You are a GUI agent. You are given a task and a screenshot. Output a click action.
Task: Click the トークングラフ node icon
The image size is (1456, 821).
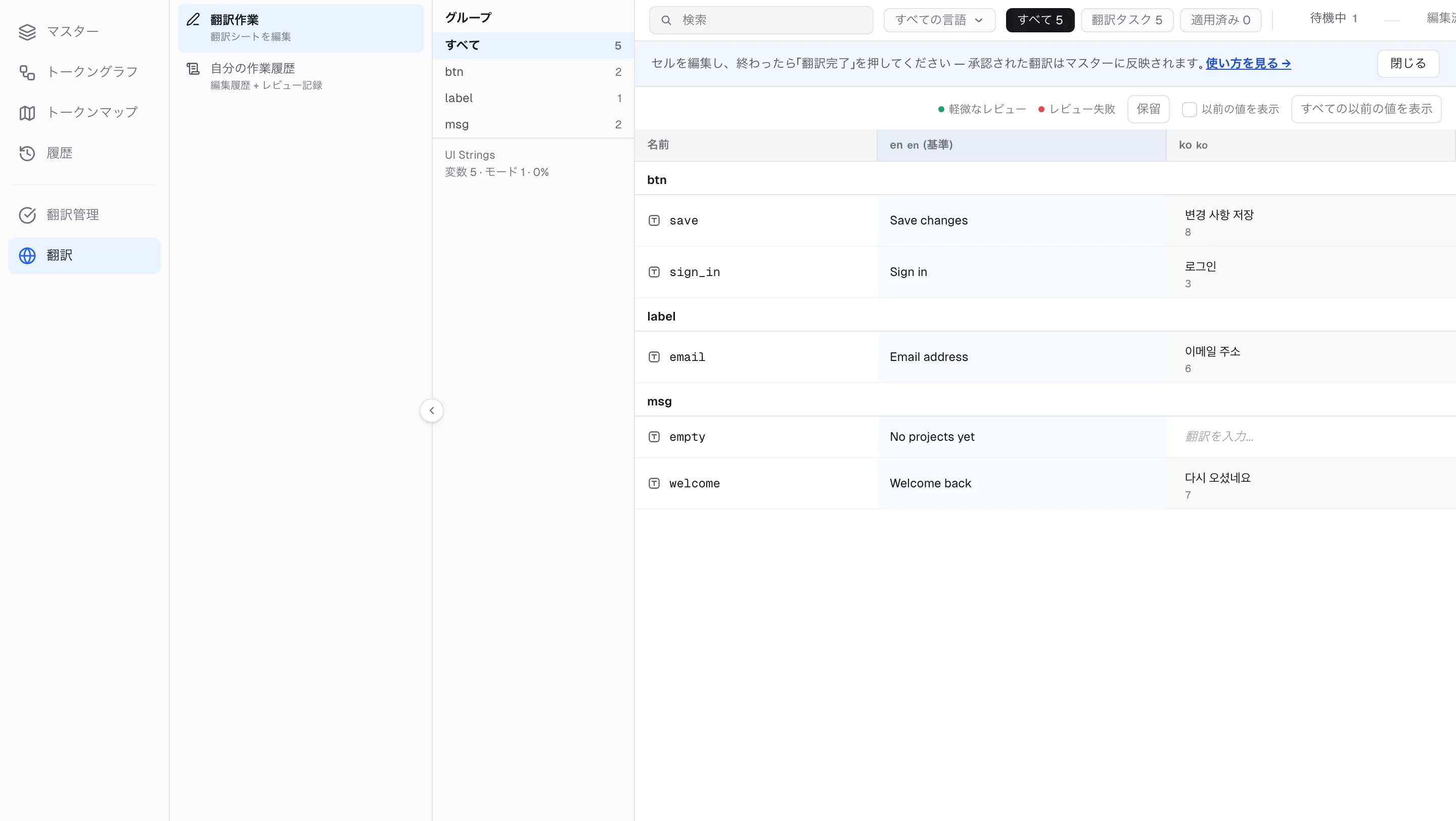coord(27,72)
